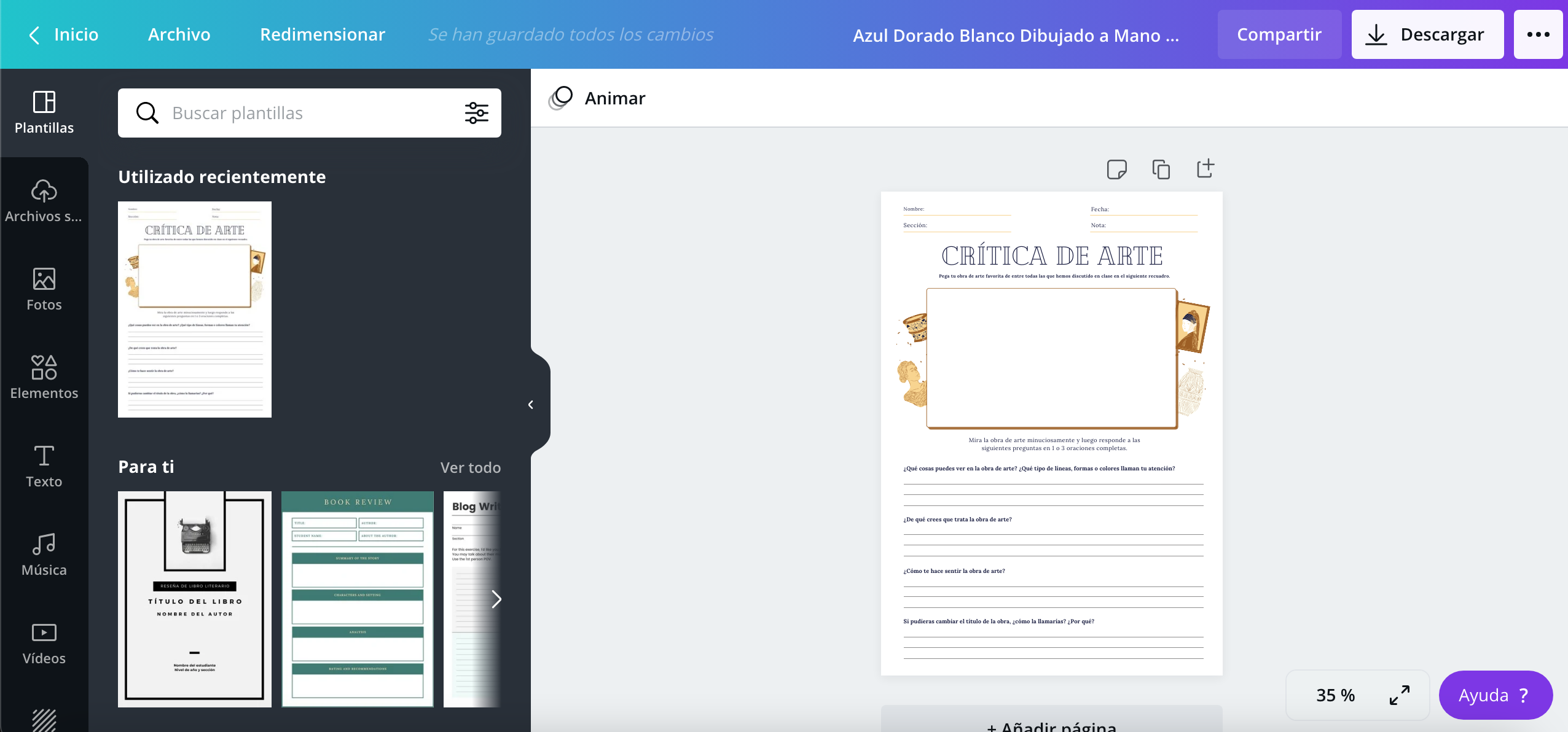Screen dimensions: 1568x732
Task: Open the Fotos sidebar panel
Action: click(x=44, y=289)
